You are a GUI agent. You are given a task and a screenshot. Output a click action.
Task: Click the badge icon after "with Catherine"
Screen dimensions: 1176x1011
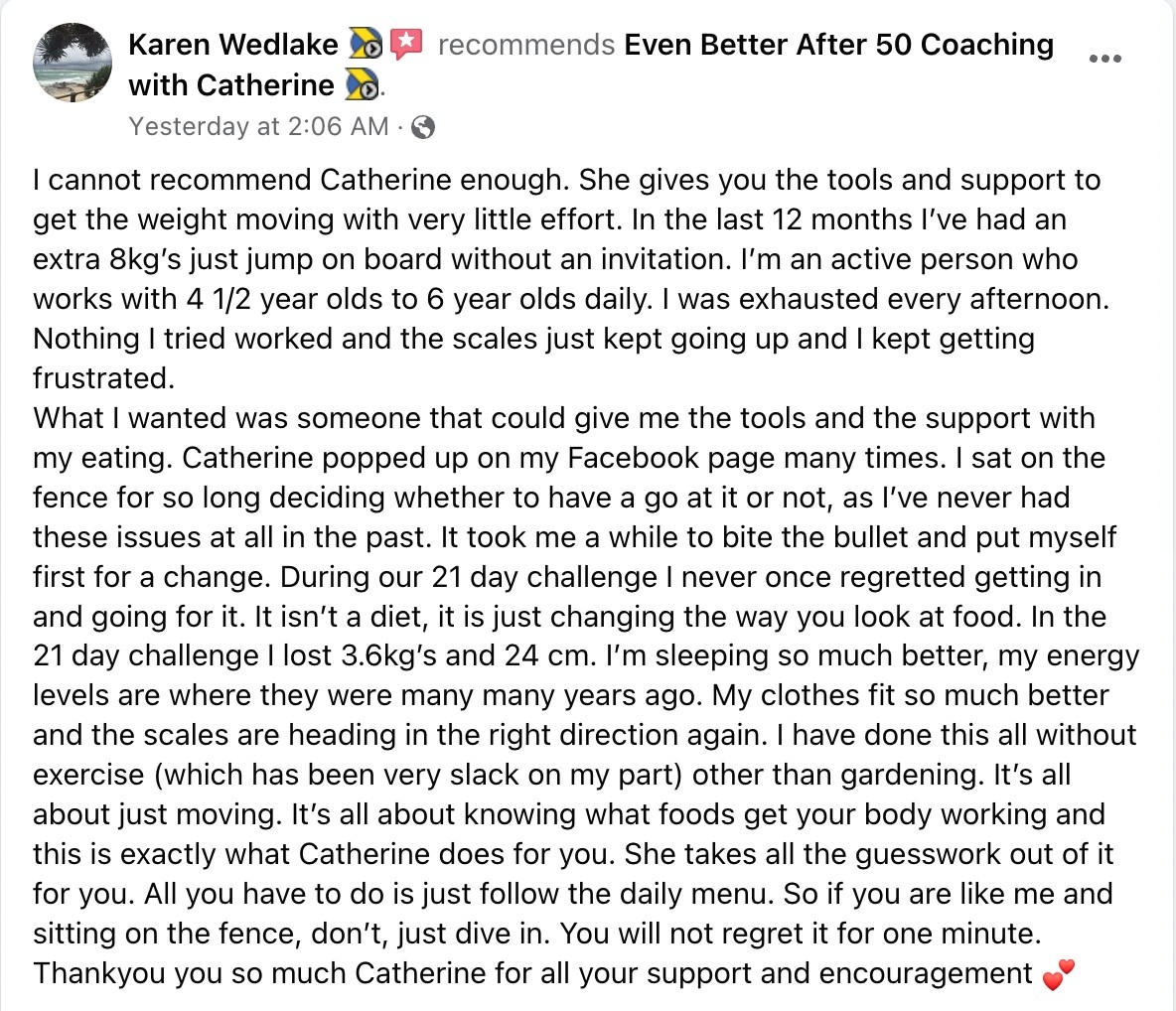363,85
